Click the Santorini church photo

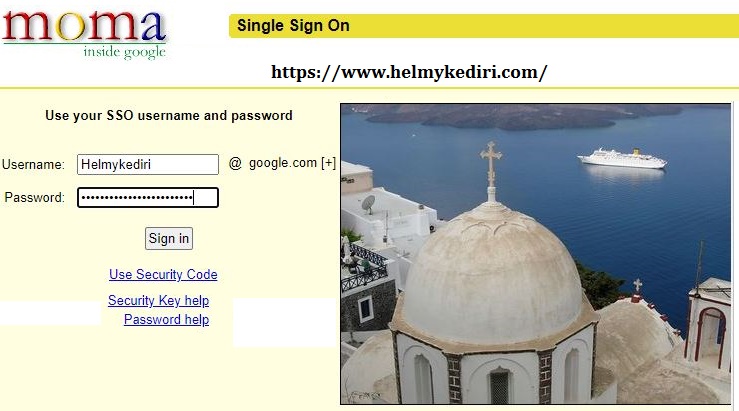535,254
